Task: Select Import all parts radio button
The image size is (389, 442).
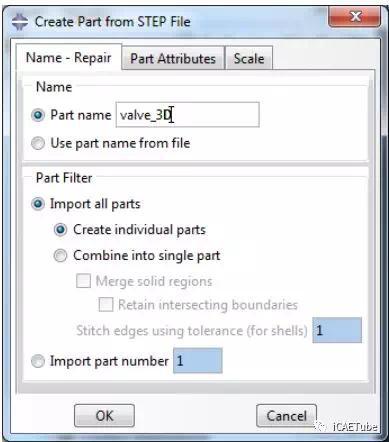Action: (38, 204)
